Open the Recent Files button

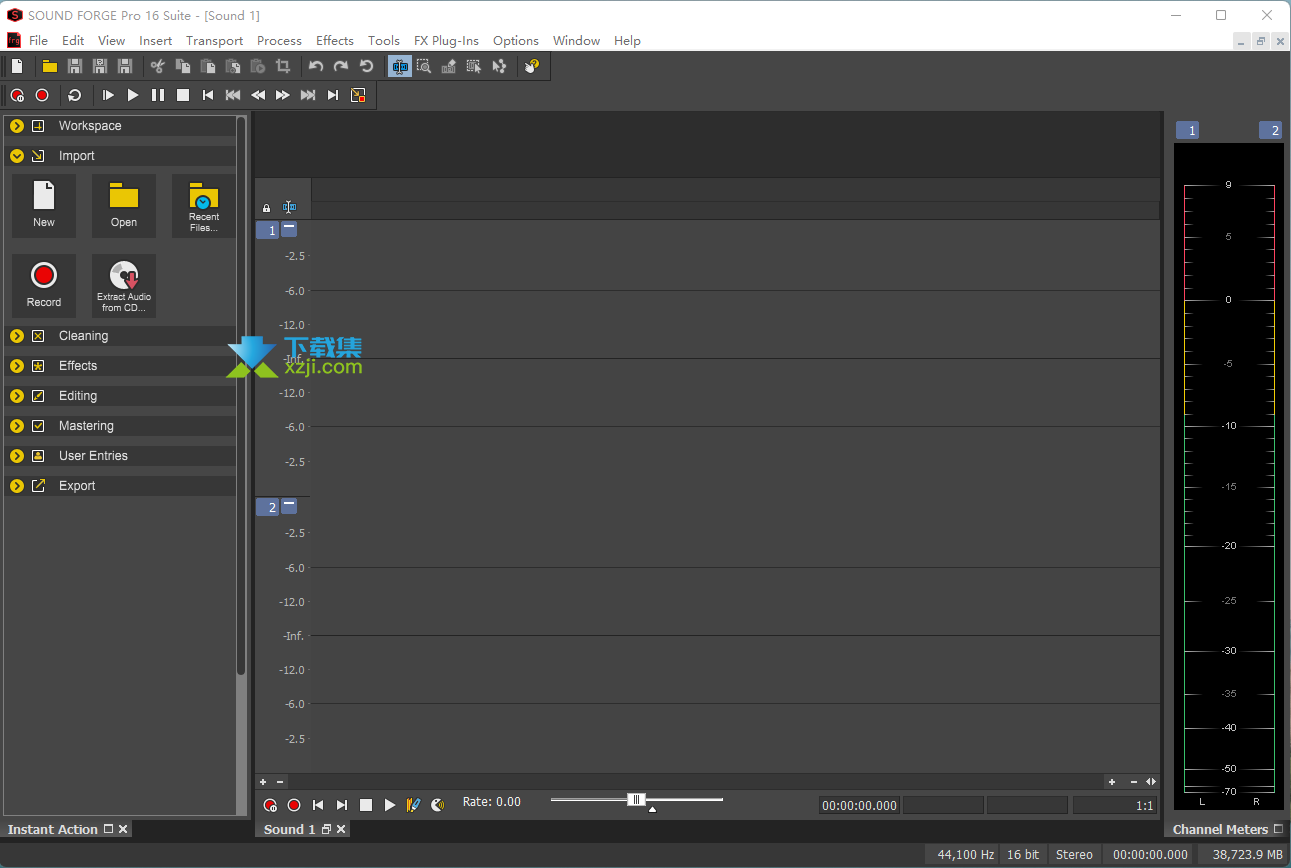click(x=204, y=206)
